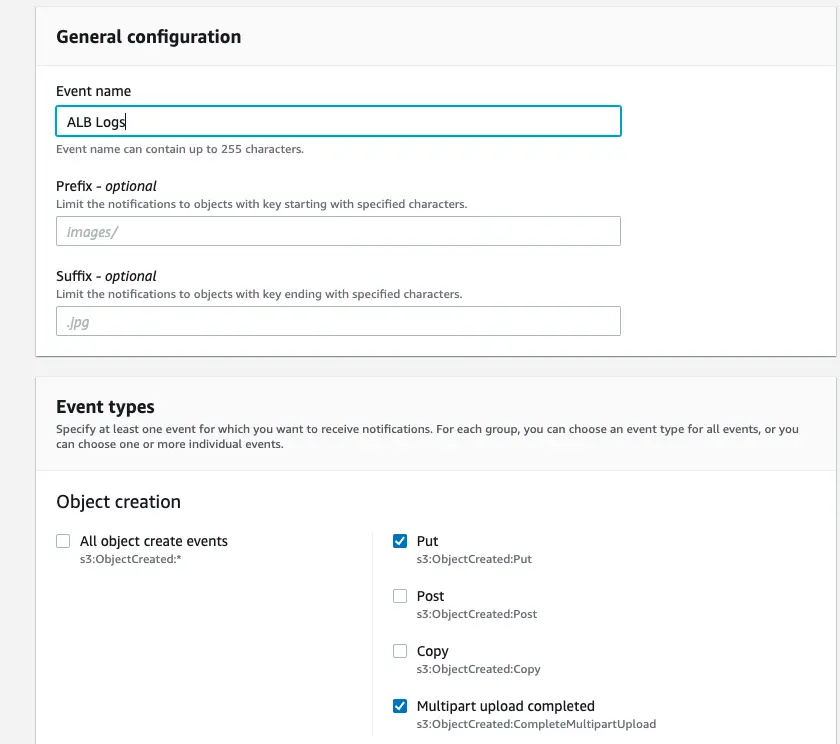Image resolution: width=840 pixels, height=744 pixels.
Task: Click the s3:ObjectCreated:CompleteMultipartUpload identifier text
Action: 536,724
